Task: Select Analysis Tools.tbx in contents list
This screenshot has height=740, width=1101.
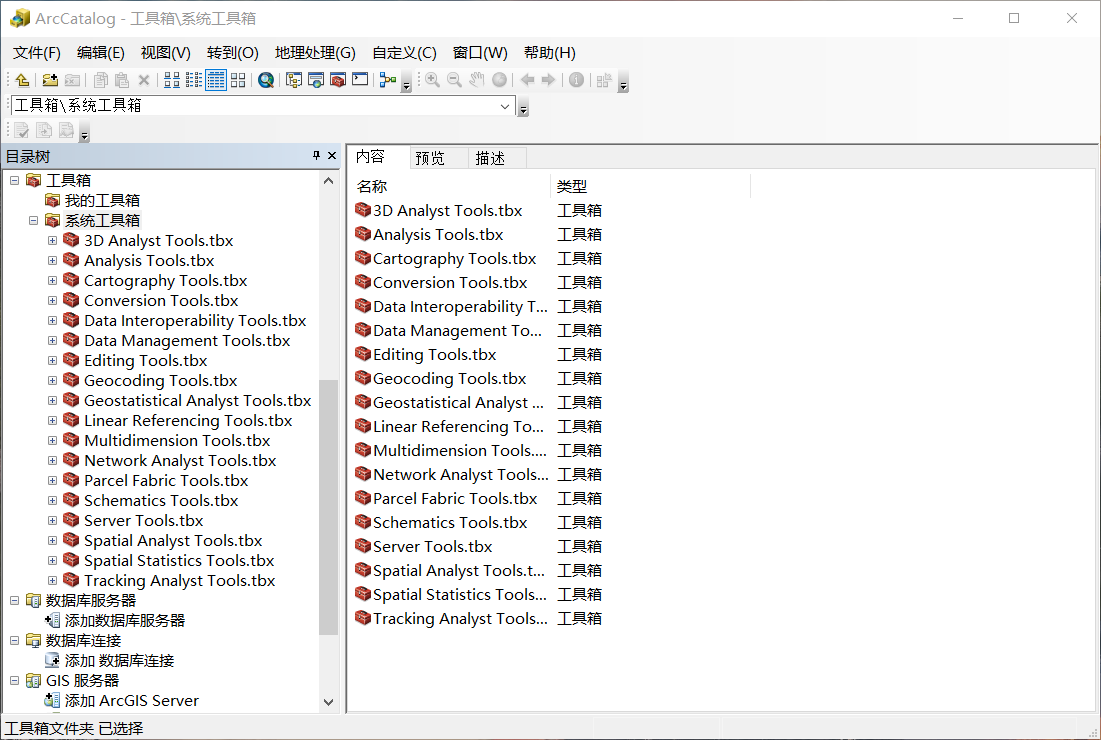Action: pos(438,234)
